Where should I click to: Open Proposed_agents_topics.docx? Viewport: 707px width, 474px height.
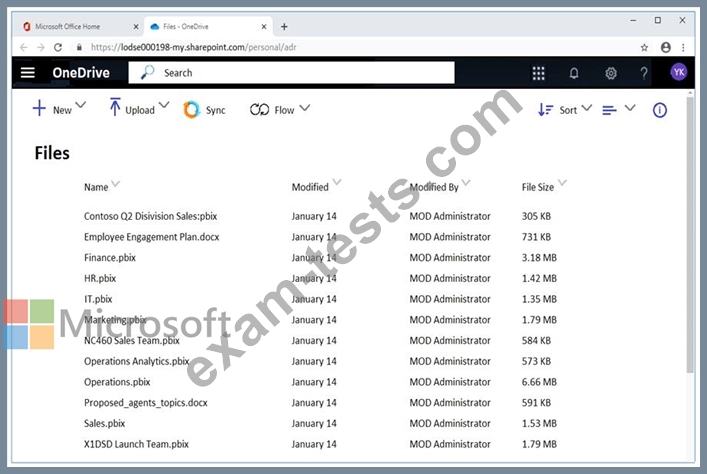point(146,403)
